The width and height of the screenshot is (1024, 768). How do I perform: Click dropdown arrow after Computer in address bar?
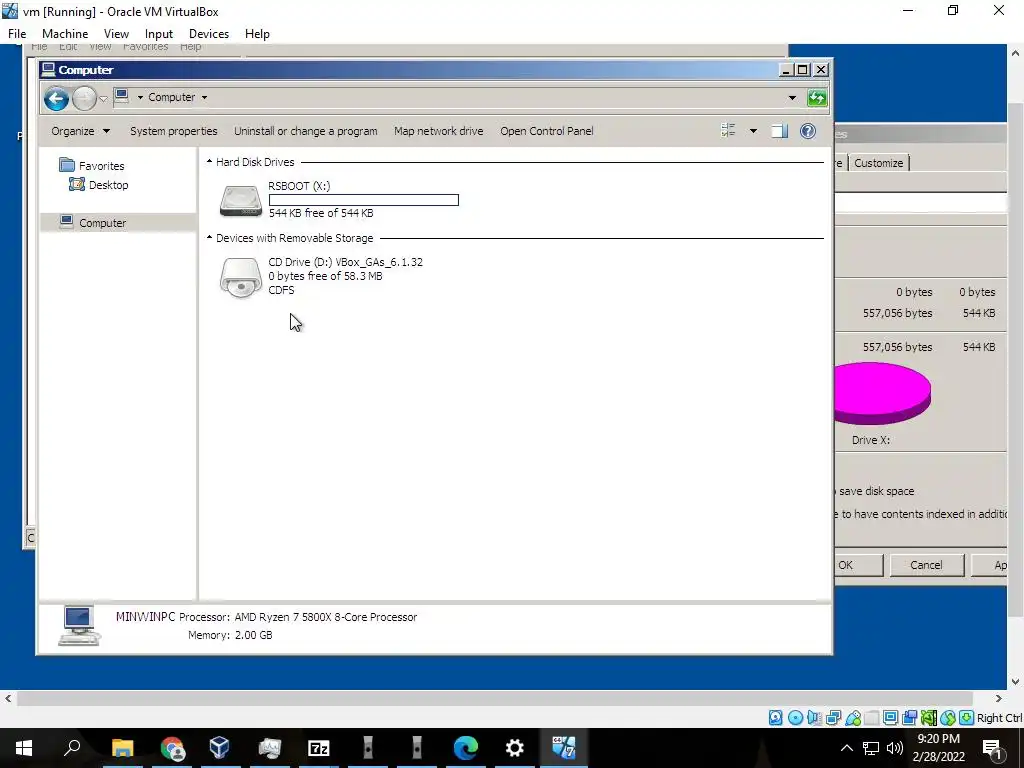click(x=204, y=97)
